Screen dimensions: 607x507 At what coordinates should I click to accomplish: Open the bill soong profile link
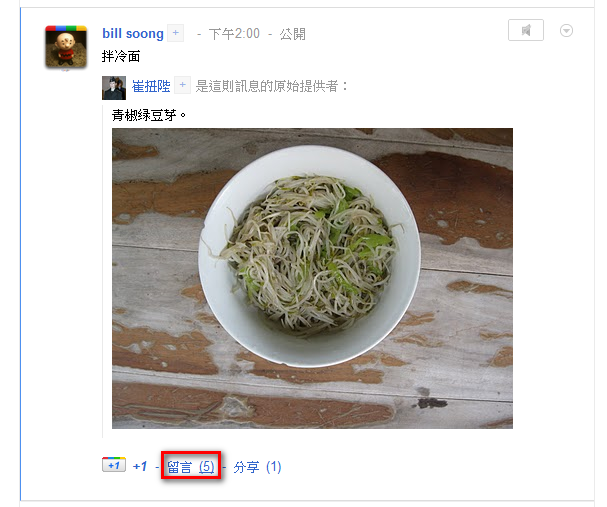click(133, 34)
